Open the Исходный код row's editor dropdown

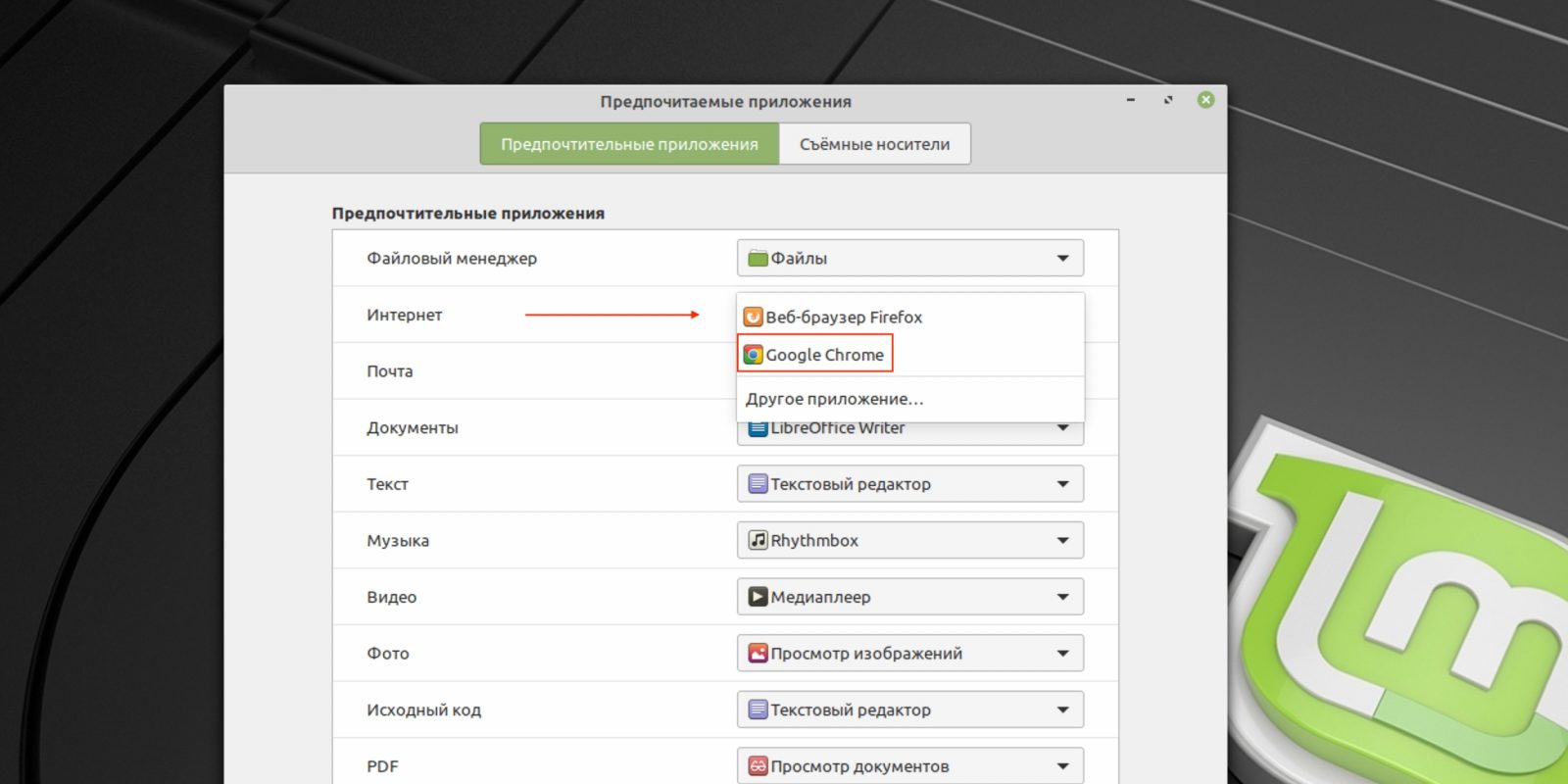pos(910,710)
